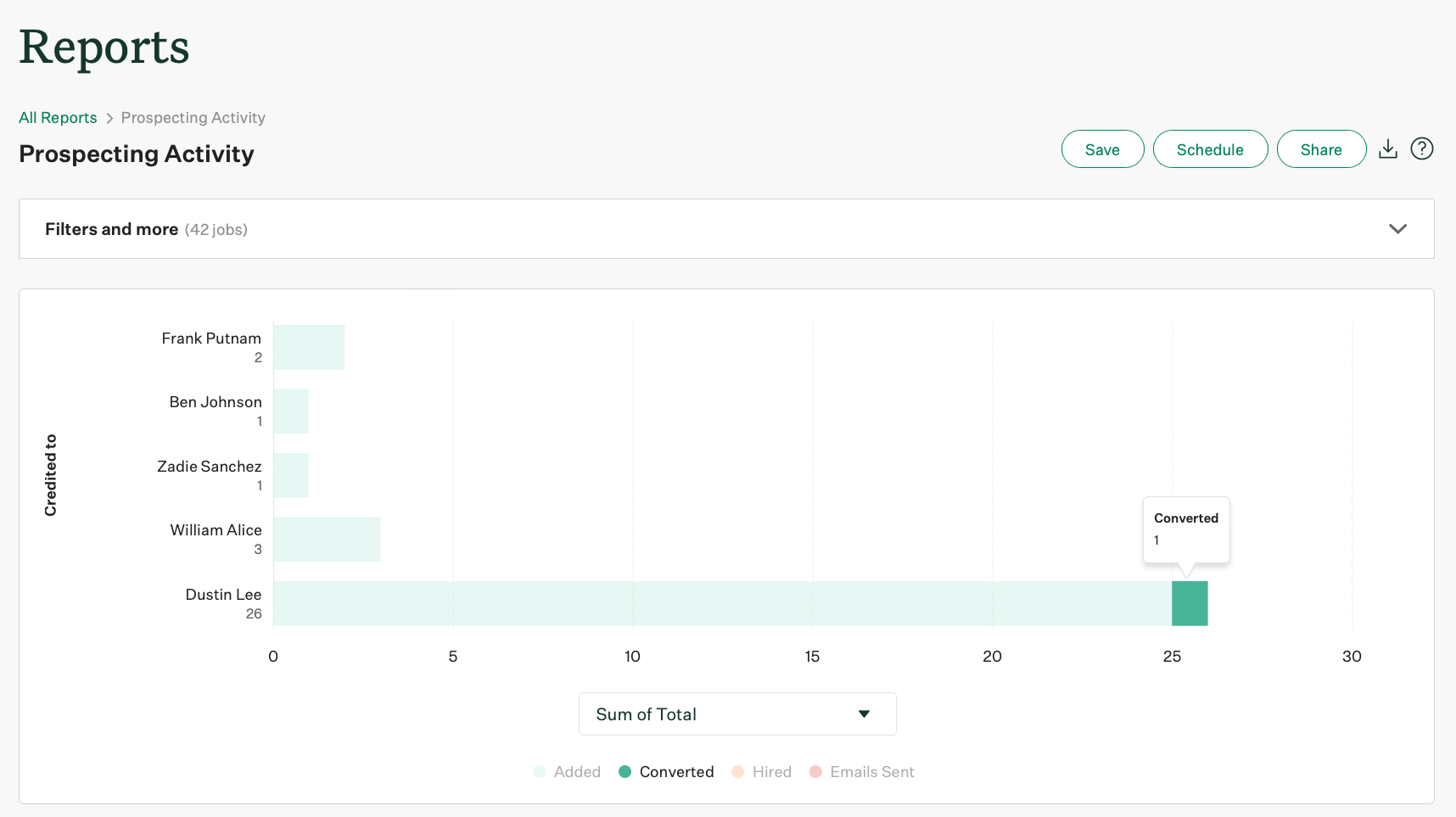Click the breadcrumb chevron separator icon

tap(109, 118)
